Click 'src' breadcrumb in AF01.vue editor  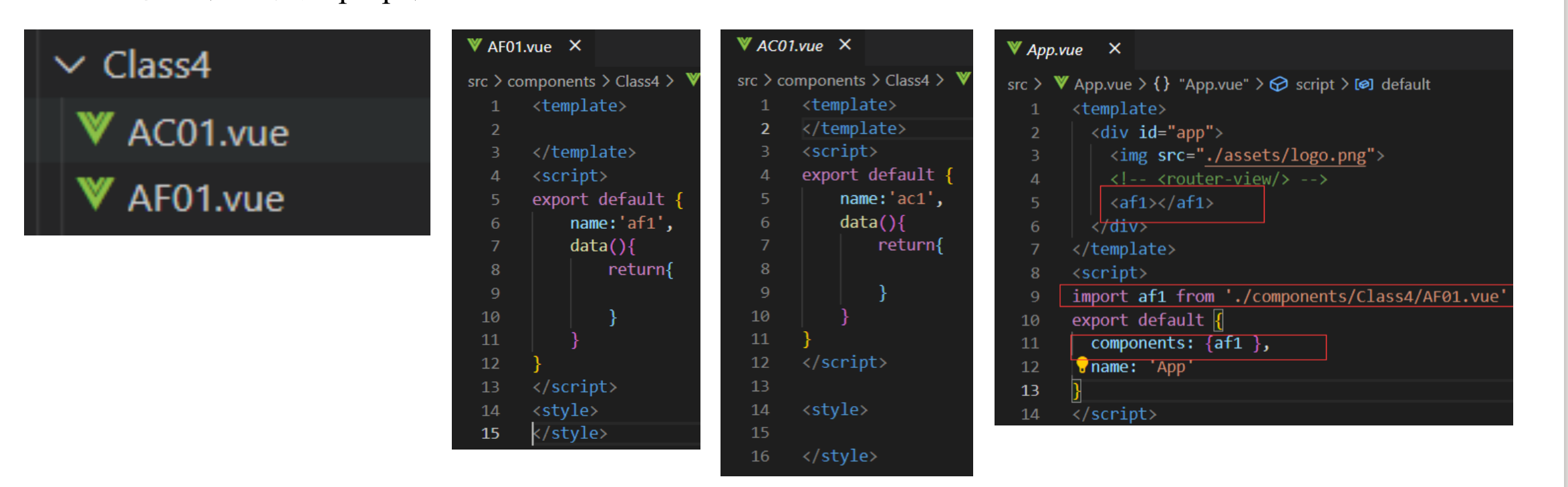477,81
